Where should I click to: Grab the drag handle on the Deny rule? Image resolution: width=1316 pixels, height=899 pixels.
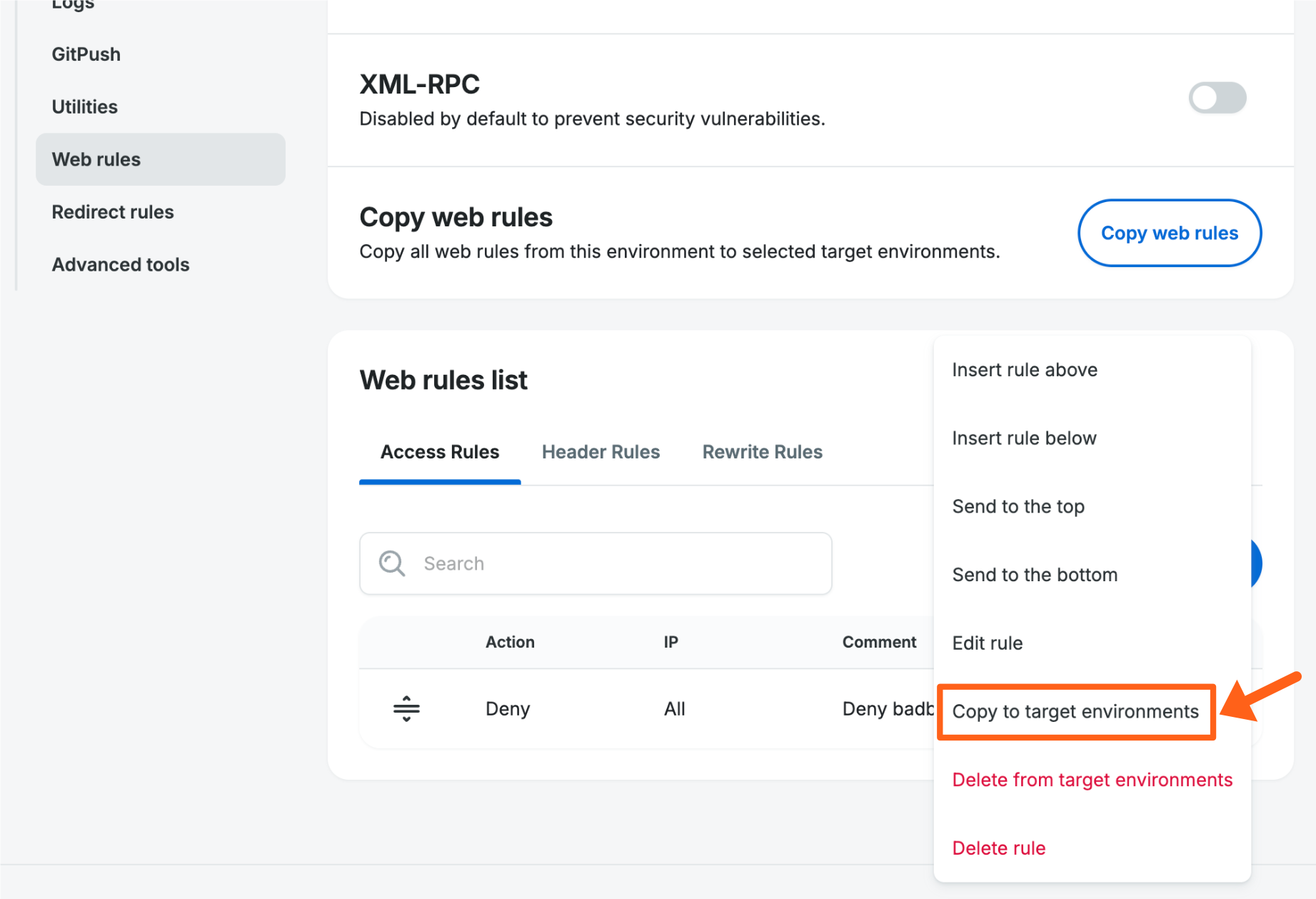point(405,708)
